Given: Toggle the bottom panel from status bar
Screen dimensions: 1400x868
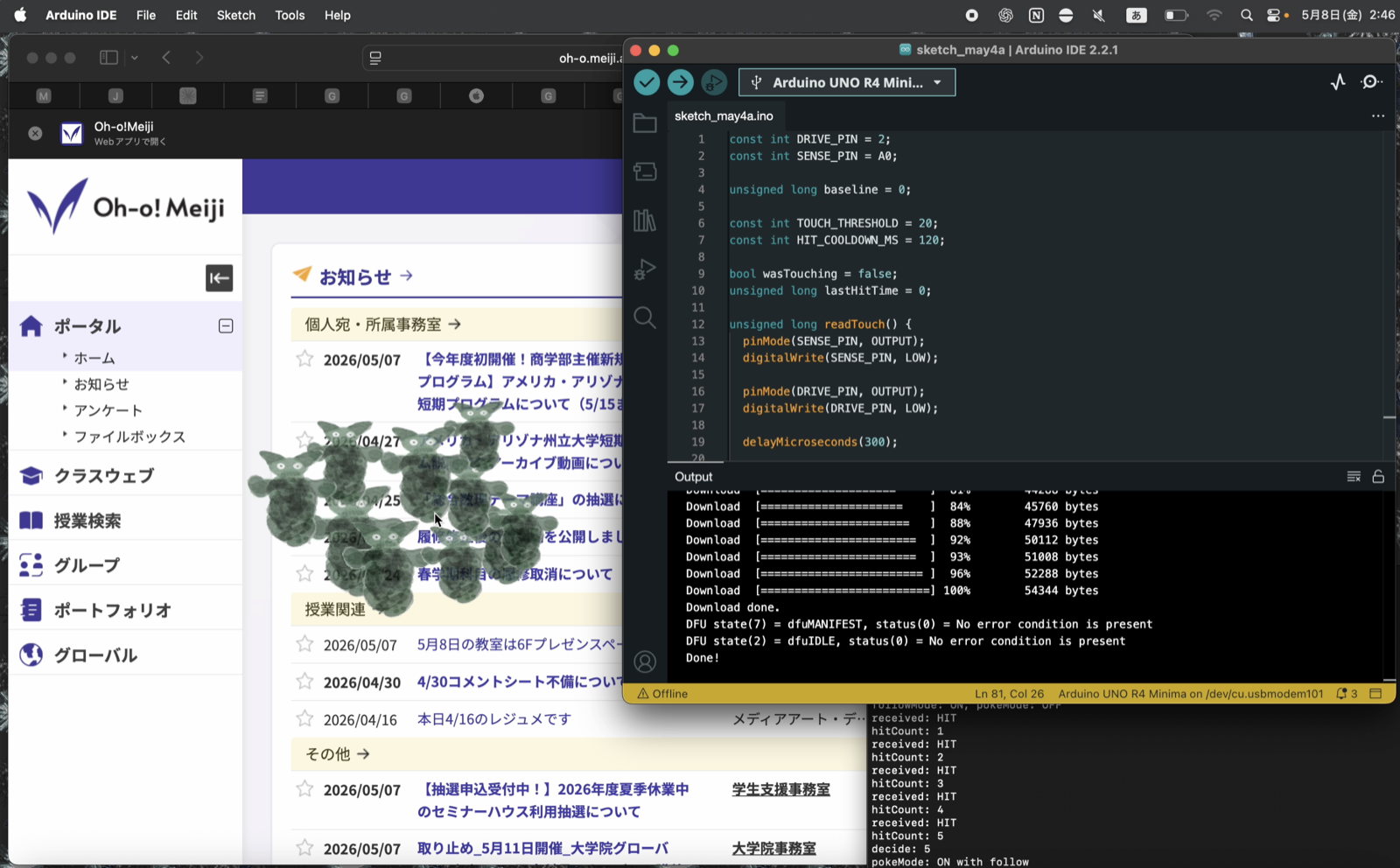Looking at the screenshot, I should pyautogui.click(x=1375, y=694).
